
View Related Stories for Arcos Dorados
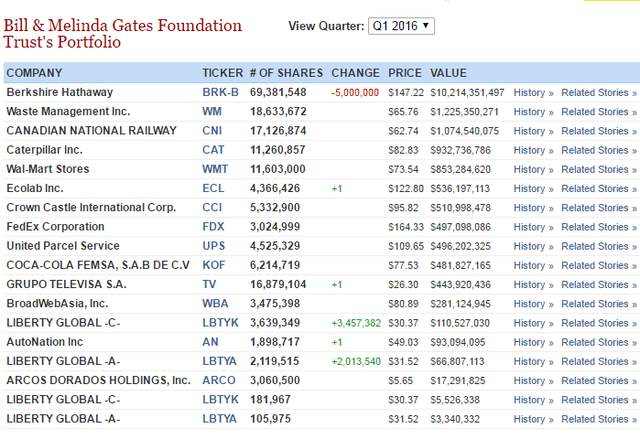click(599, 380)
